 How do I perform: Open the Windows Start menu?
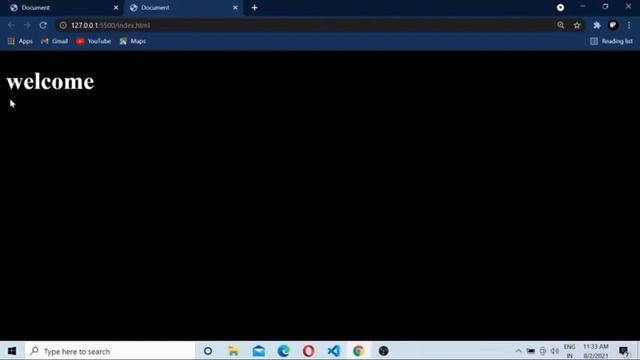(12, 351)
